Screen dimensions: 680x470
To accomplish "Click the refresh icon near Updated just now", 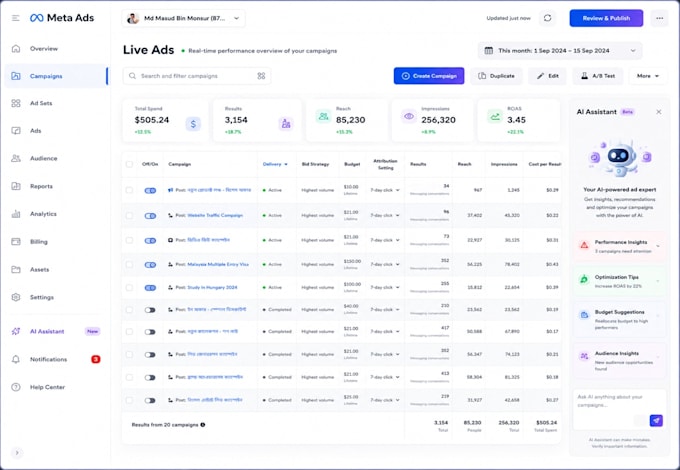I will pos(548,18).
